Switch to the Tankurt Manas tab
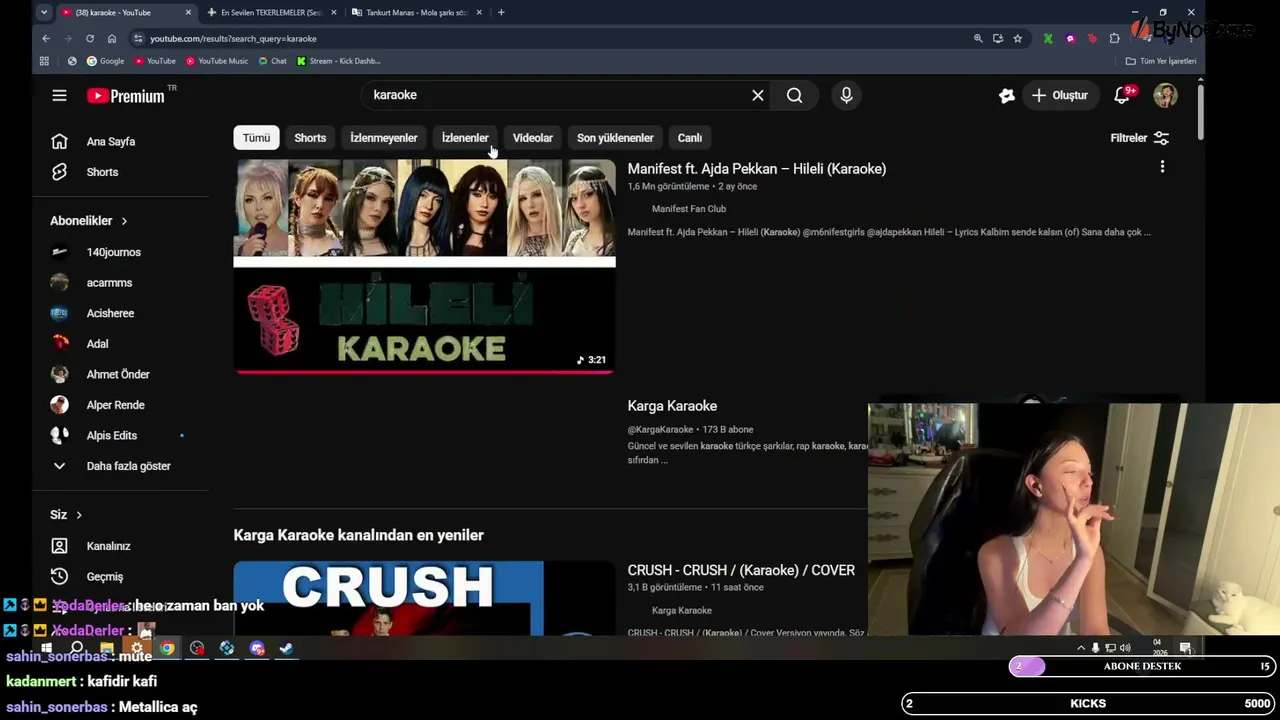Image resolution: width=1280 pixels, height=720 pixels. point(417,12)
